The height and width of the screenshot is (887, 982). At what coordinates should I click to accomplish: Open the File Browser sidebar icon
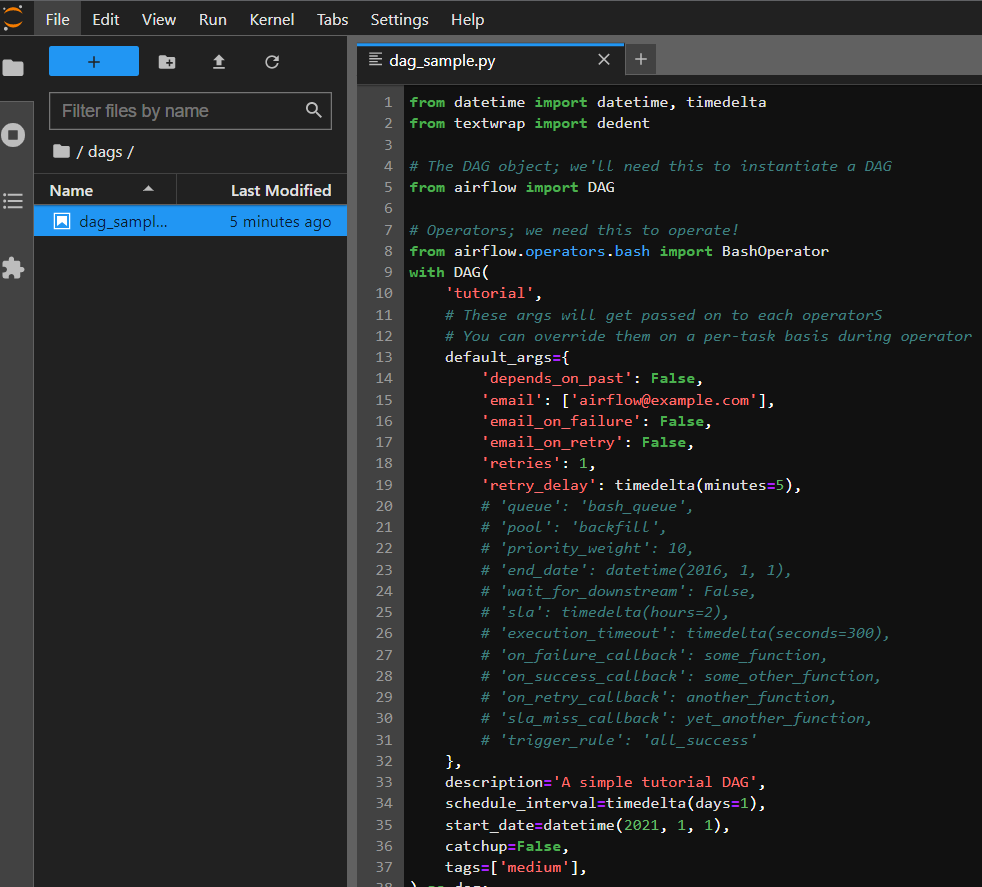pyautogui.click(x=13, y=68)
